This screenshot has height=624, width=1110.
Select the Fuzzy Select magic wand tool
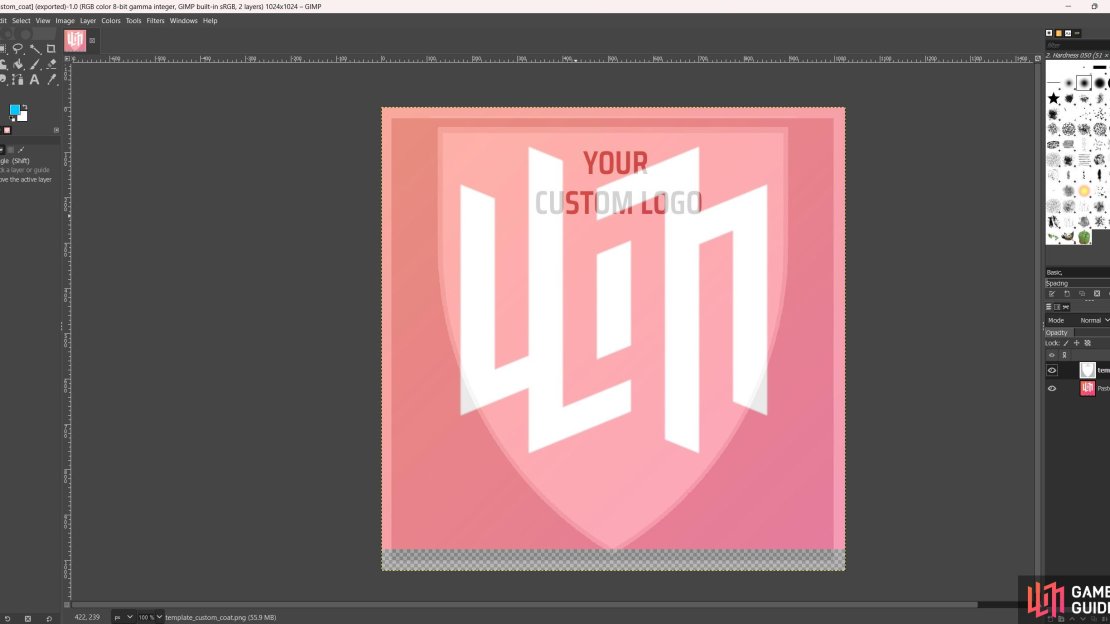35,49
